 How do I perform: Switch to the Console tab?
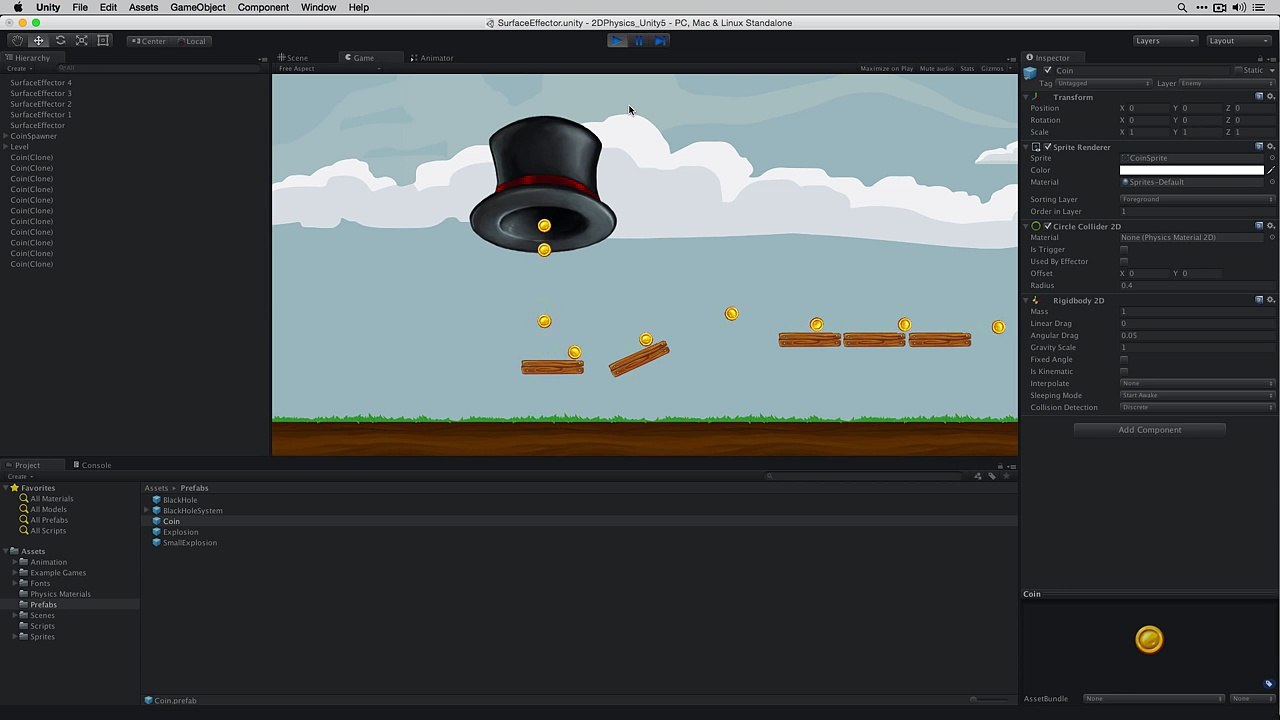click(92, 465)
